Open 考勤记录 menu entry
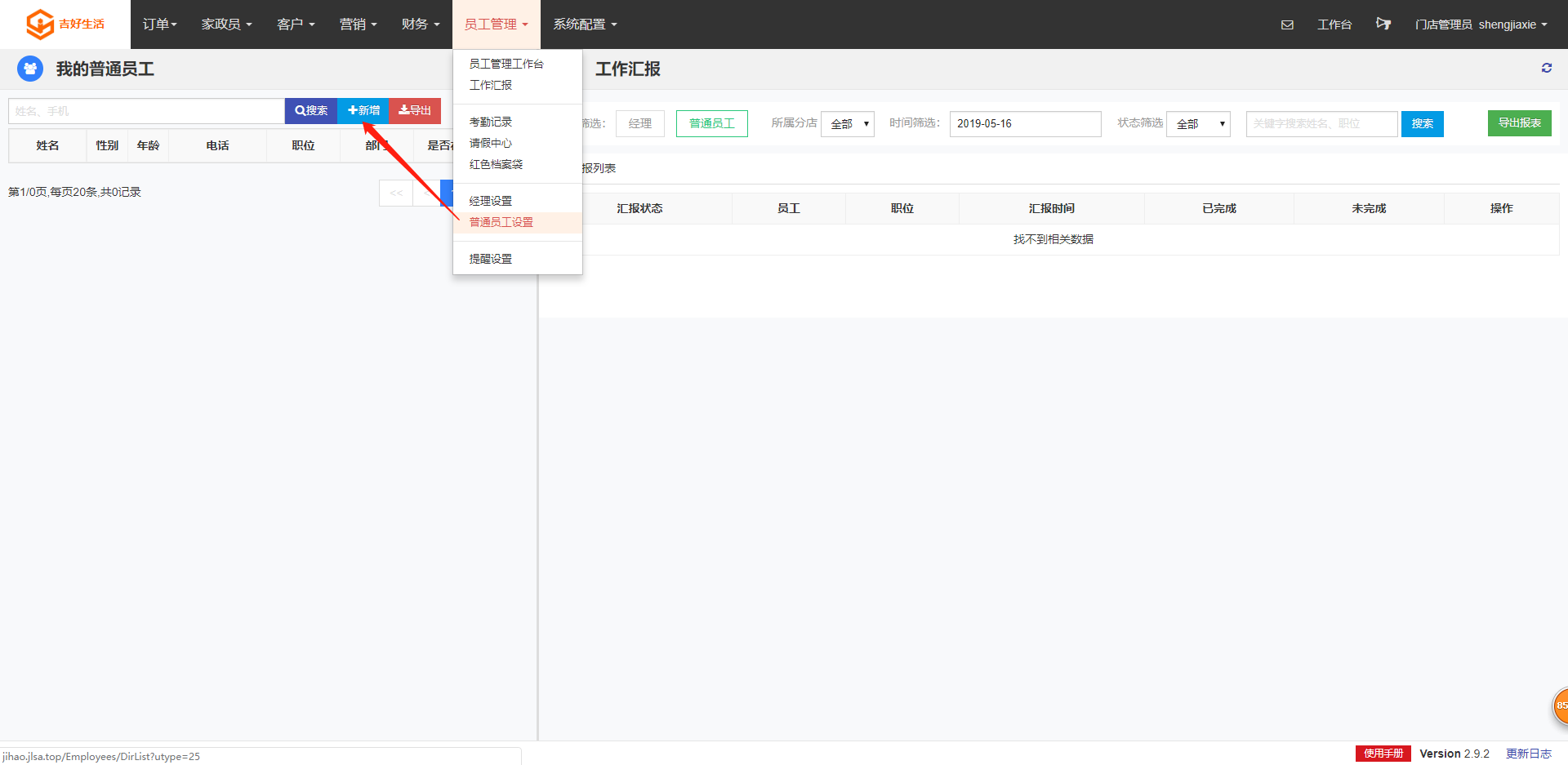Screen dimensions: 1568x765 click(517, 122)
